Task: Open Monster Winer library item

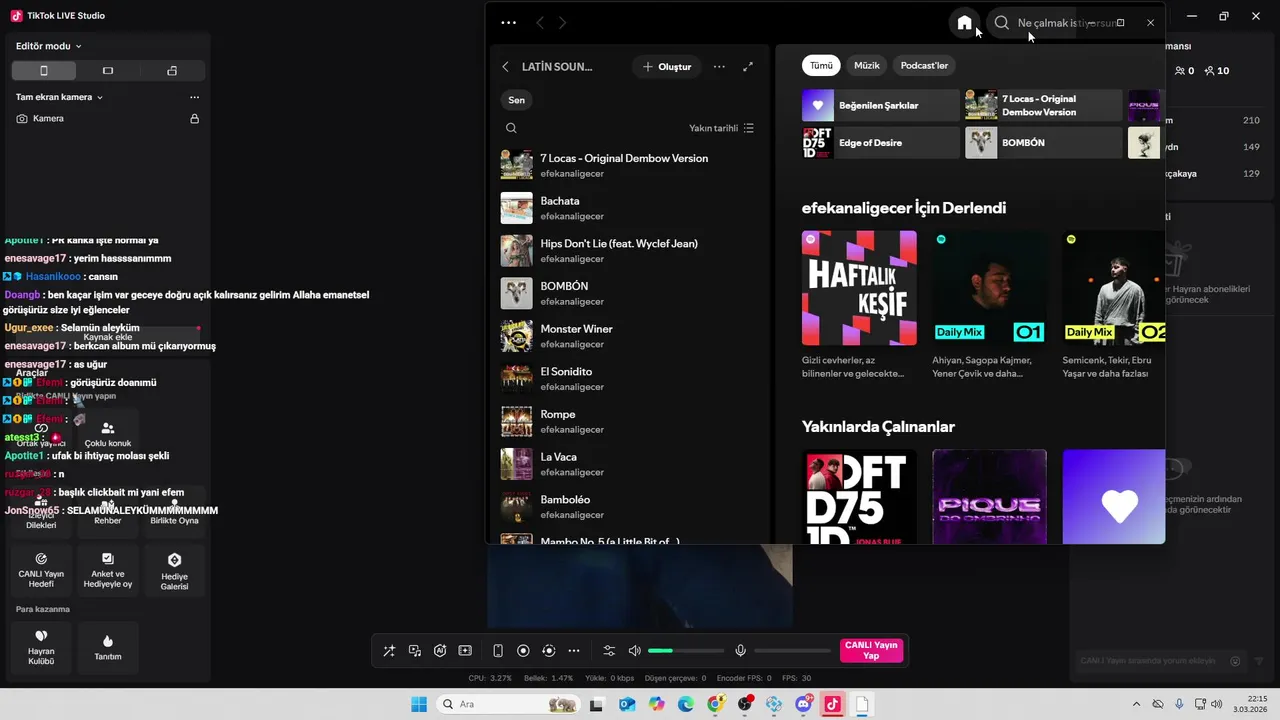Action: click(x=628, y=336)
